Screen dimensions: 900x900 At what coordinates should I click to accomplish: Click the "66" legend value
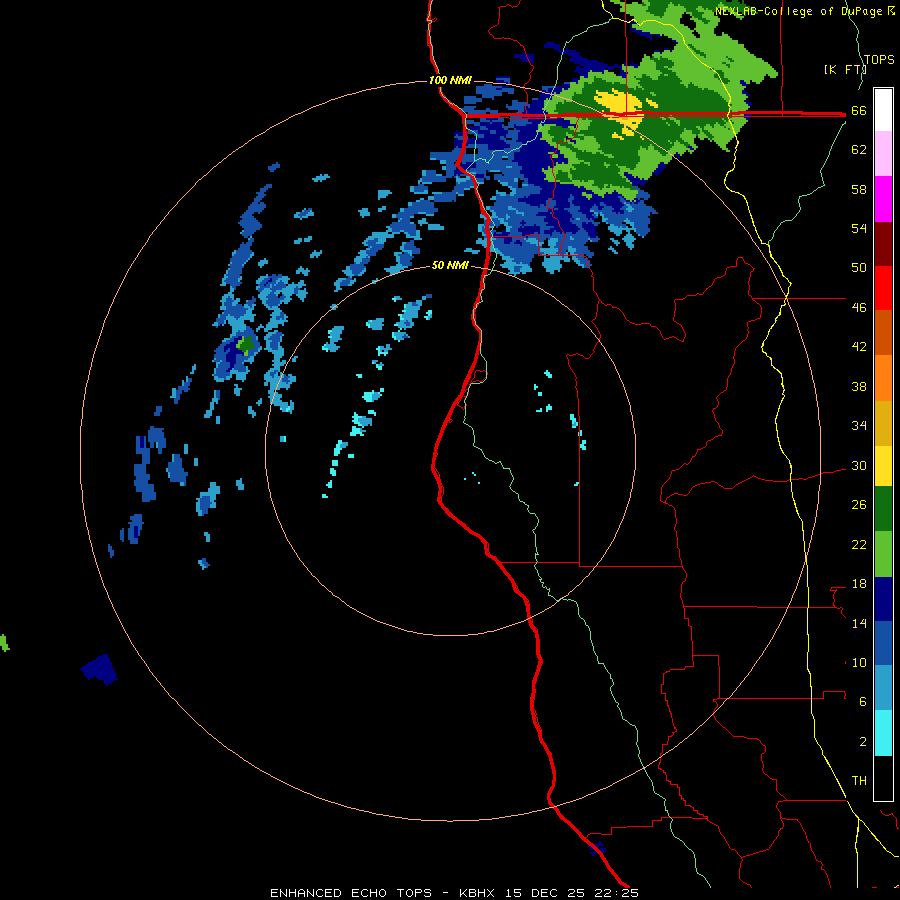pyautogui.click(x=859, y=111)
